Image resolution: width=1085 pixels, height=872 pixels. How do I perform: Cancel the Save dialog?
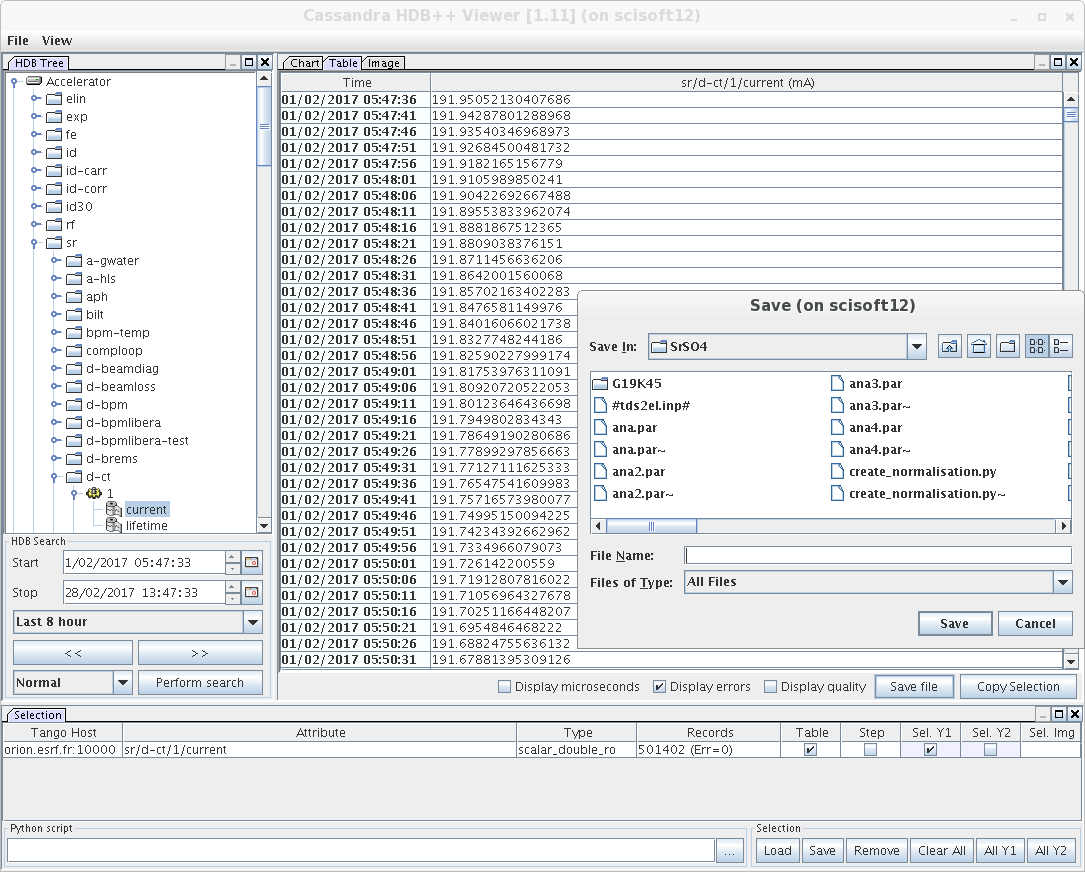(1035, 624)
